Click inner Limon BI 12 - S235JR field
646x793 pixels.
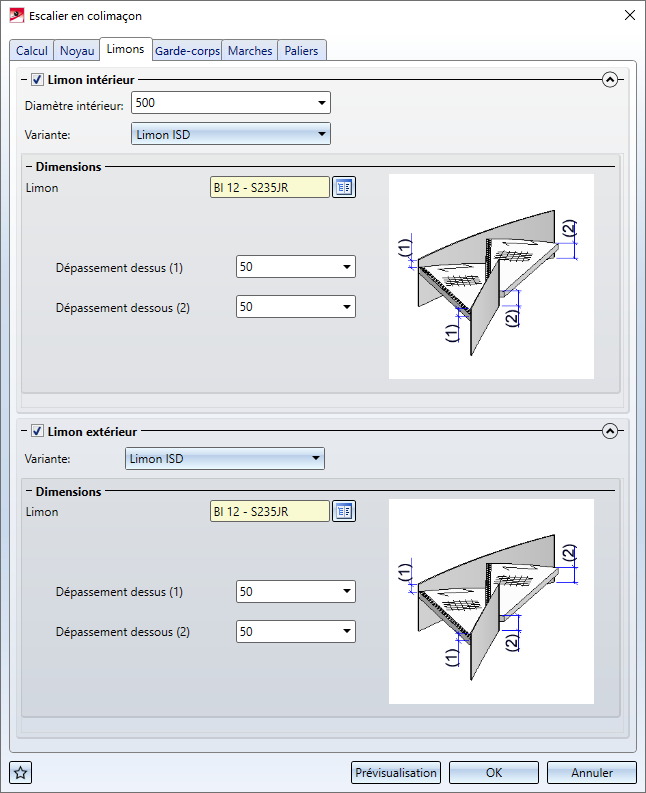[x=270, y=187]
